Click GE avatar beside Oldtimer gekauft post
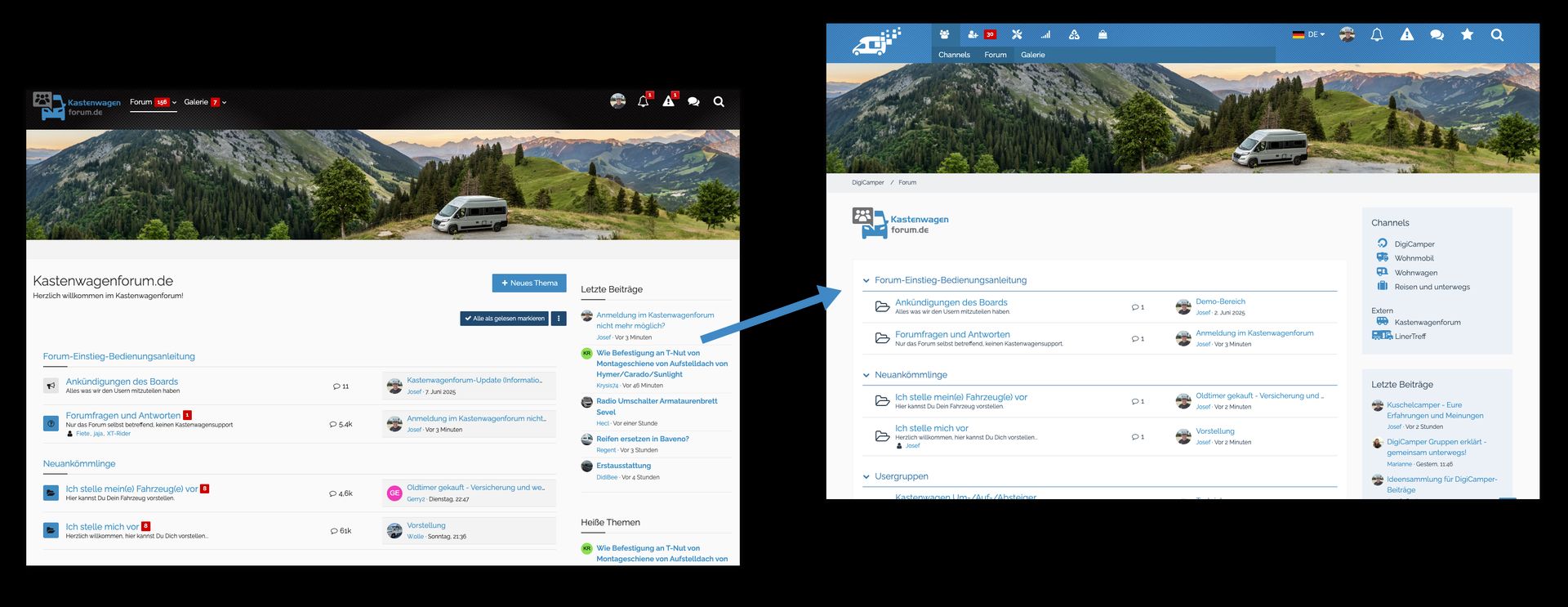The height and width of the screenshot is (607, 1568). coord(394,493)
